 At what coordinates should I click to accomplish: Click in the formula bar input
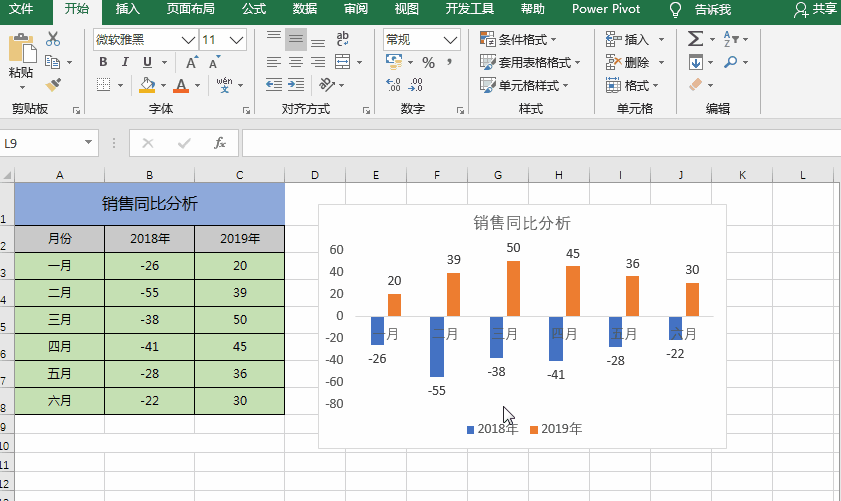pos(541,143)
